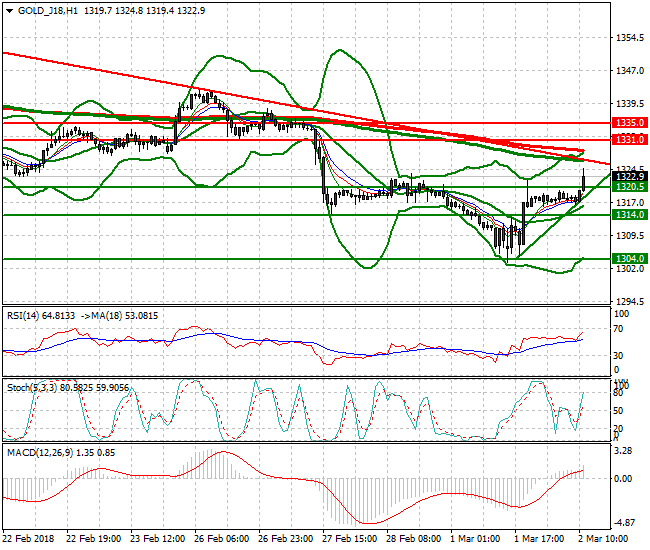This screenshot has height=550, width=650.
Task: Select the GOLD_J18,H1 symbol title
Action: click(x=48, y=11)
